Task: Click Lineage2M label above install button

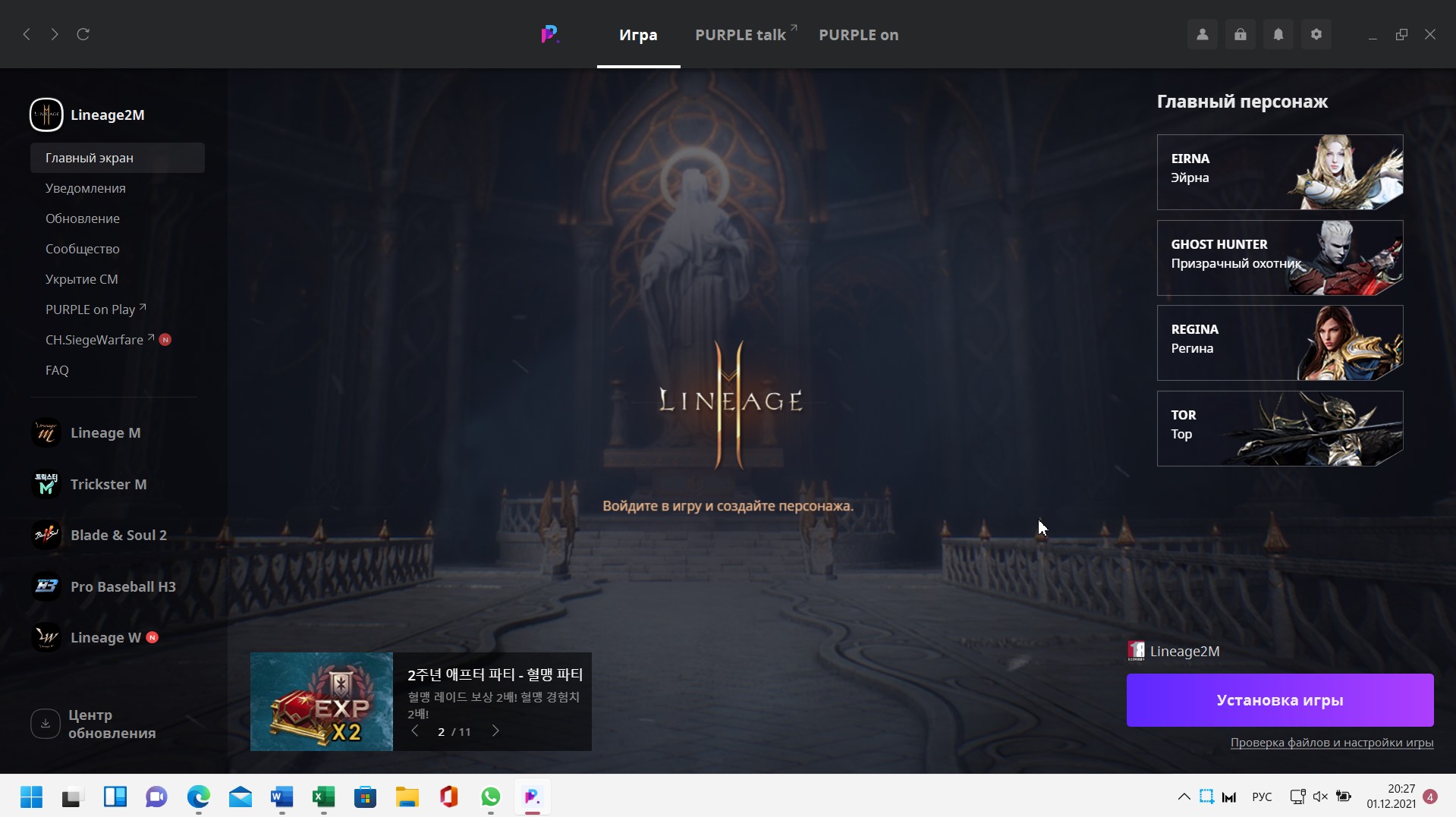Action: [x=1184, y=651]
